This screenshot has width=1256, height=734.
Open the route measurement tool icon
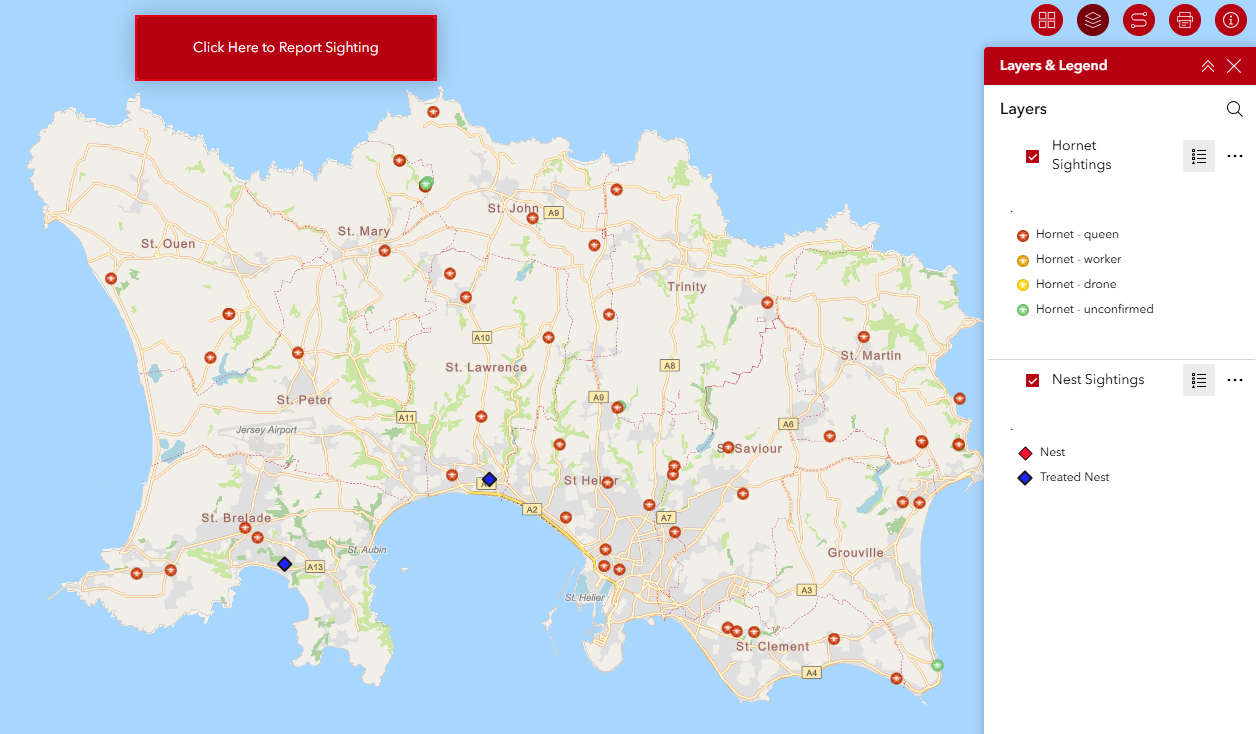tap(1139, 20)
